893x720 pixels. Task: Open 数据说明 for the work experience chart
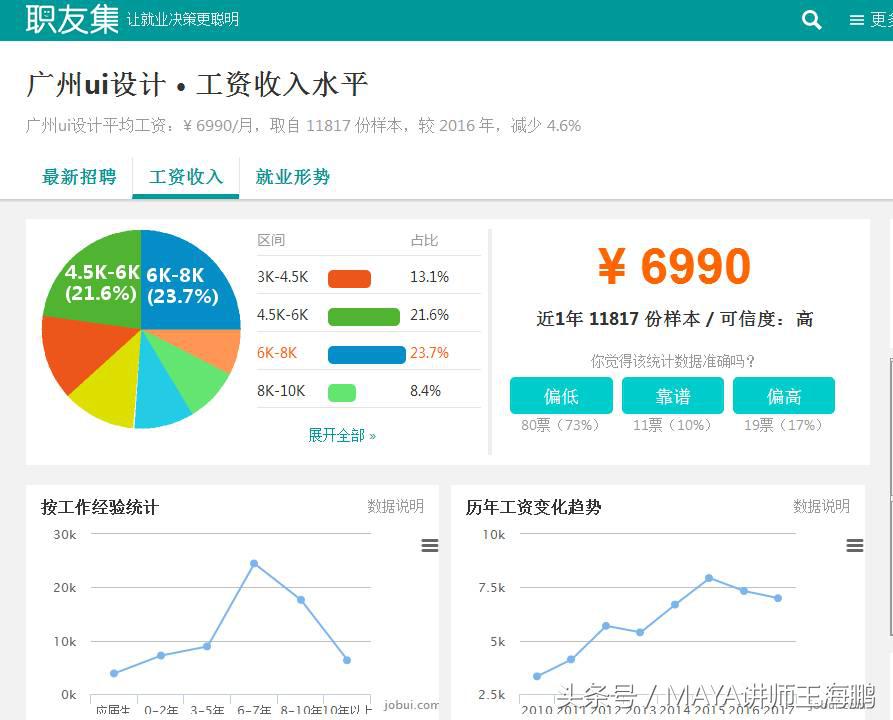coord(396,507)
